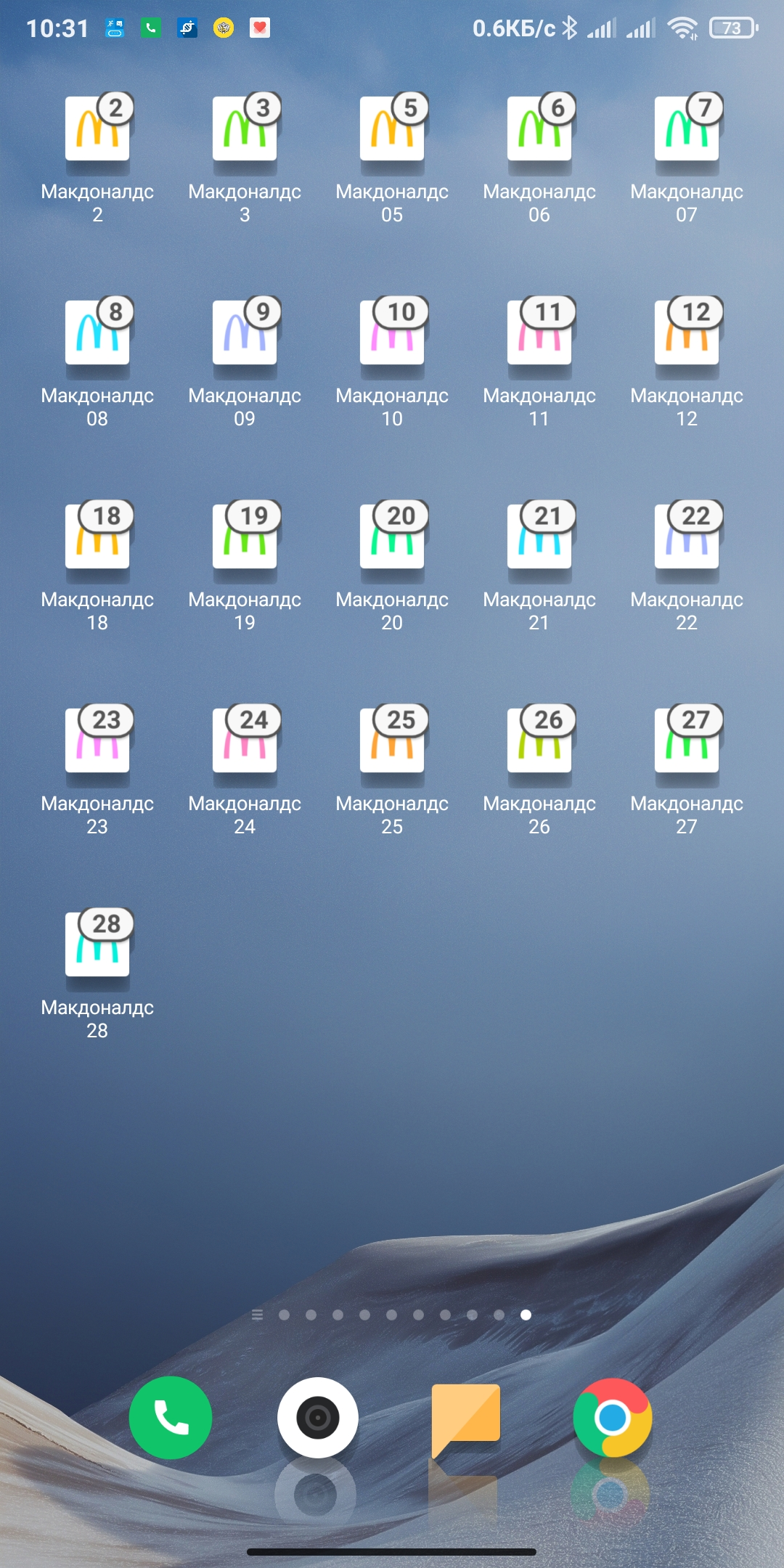
Task: Tap the Макдоналдс 12 app icon
Action: point(687,333)
